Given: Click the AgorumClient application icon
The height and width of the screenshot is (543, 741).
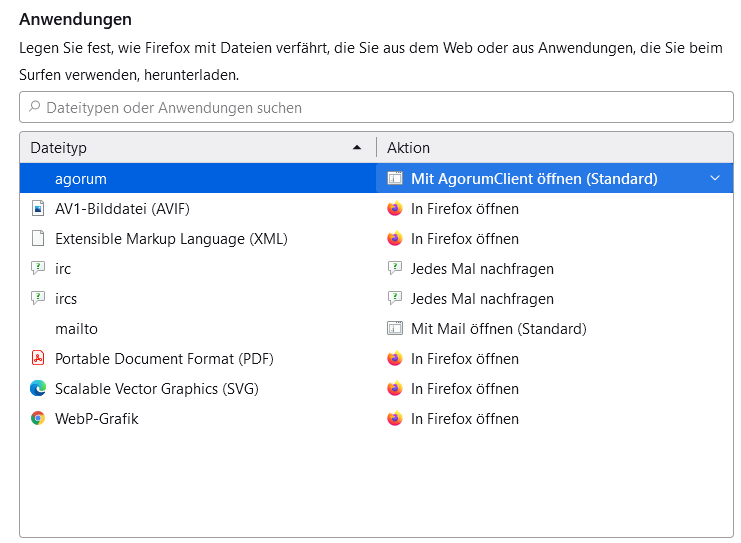Looking at the screenshot, I should [x=395, y=178].
